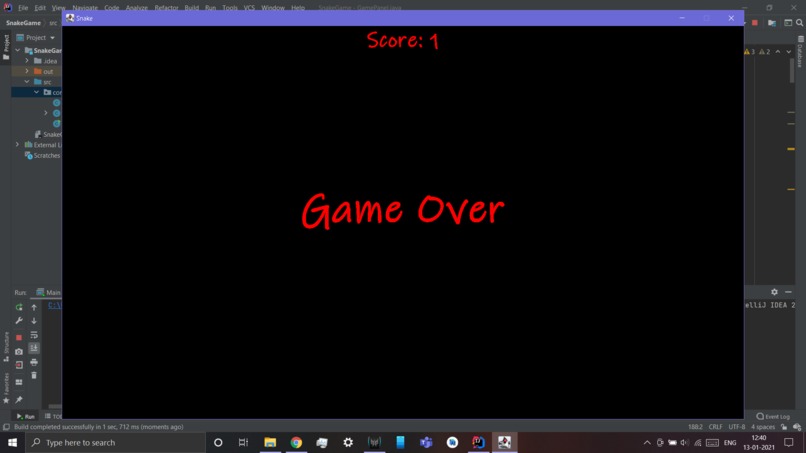
Task: Toggle the Structure tool window stripe
Action: (x=6, y=346)
